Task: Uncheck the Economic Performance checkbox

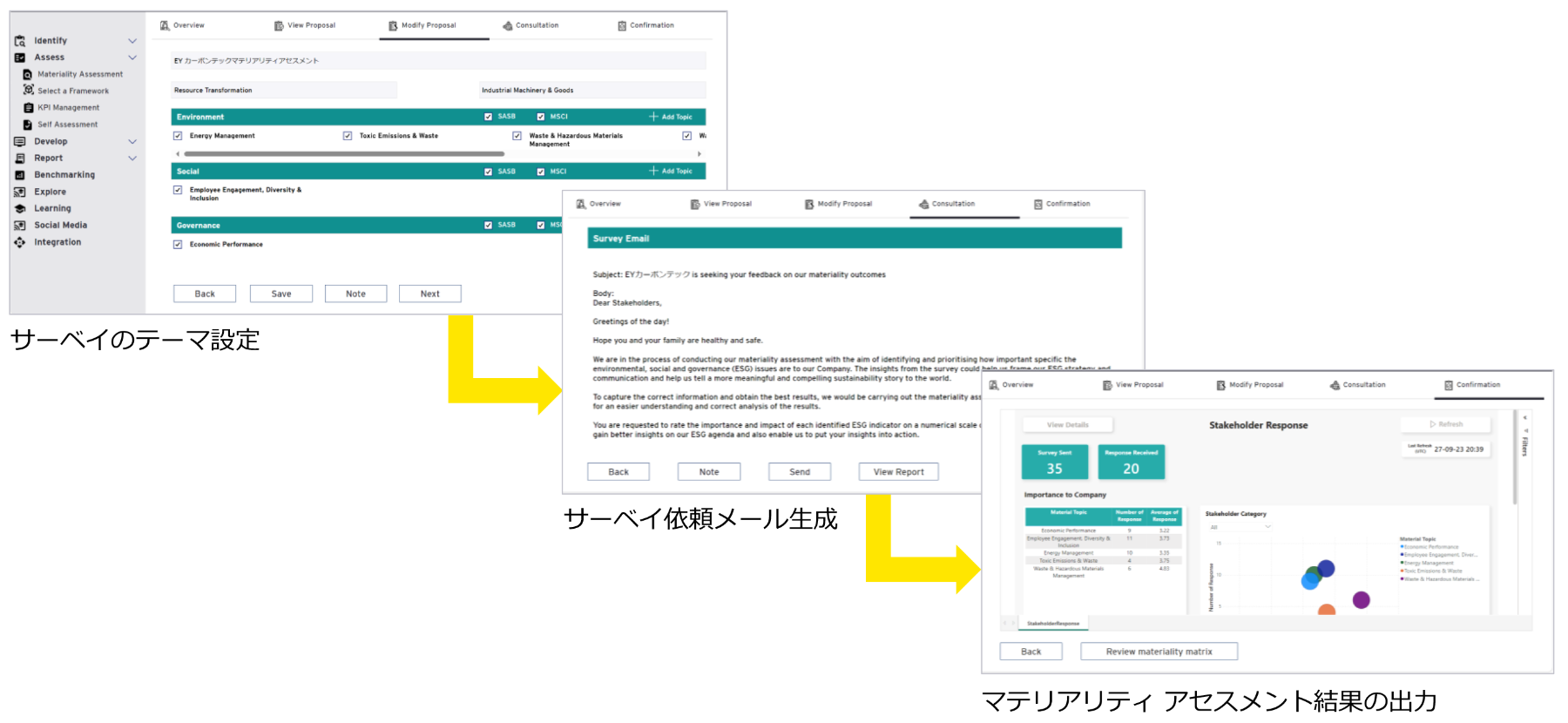Action: pyautogui.click(x=178, y=245)
